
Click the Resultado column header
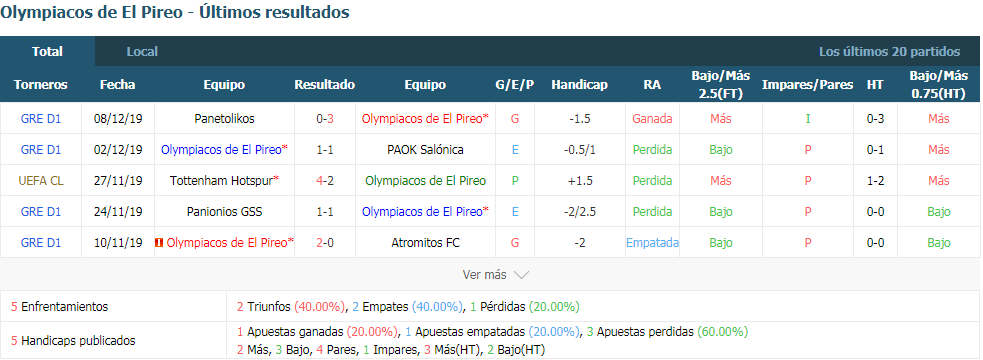click(325, 85)
